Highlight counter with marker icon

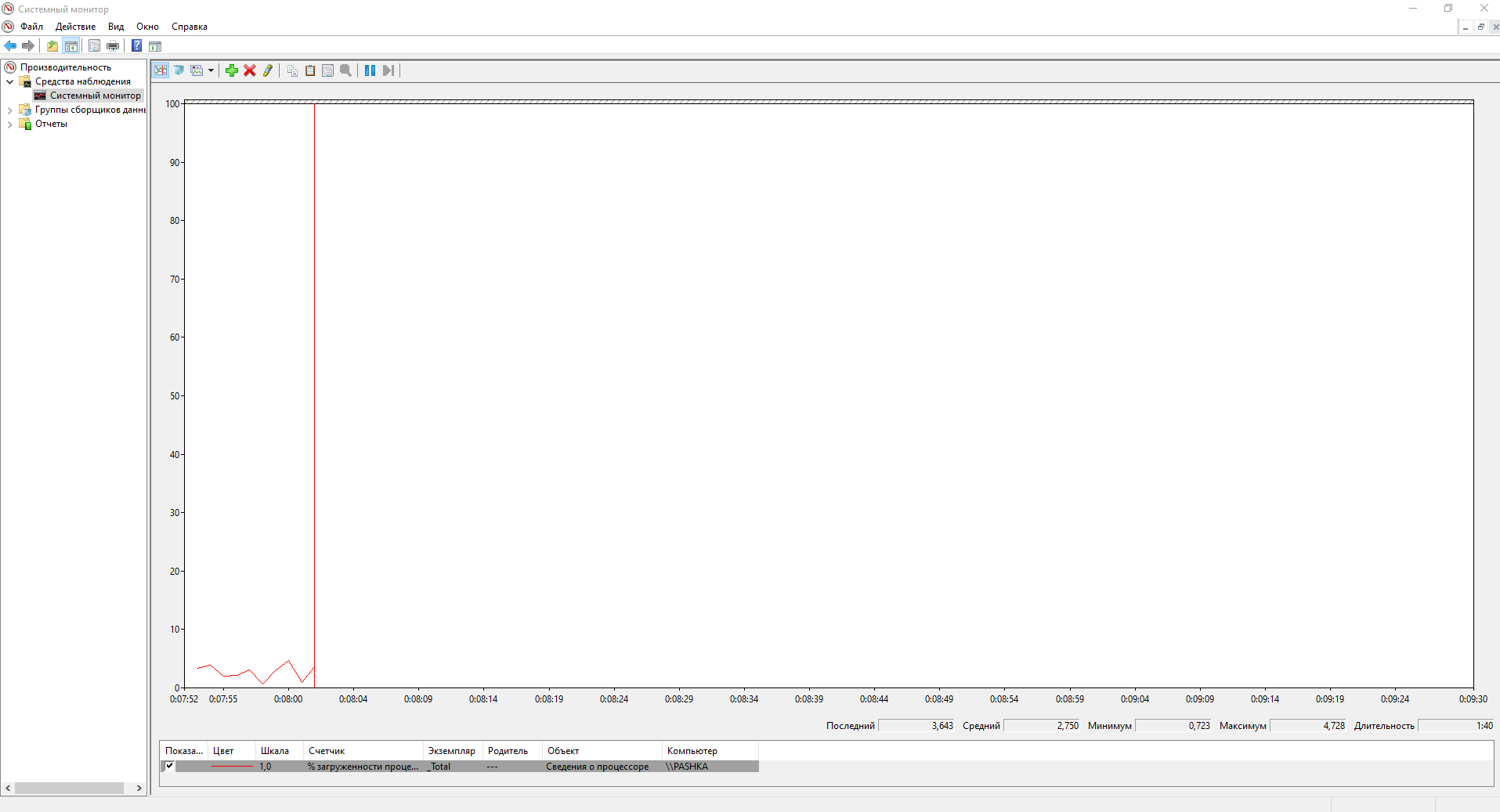click(x=268, y=70)
